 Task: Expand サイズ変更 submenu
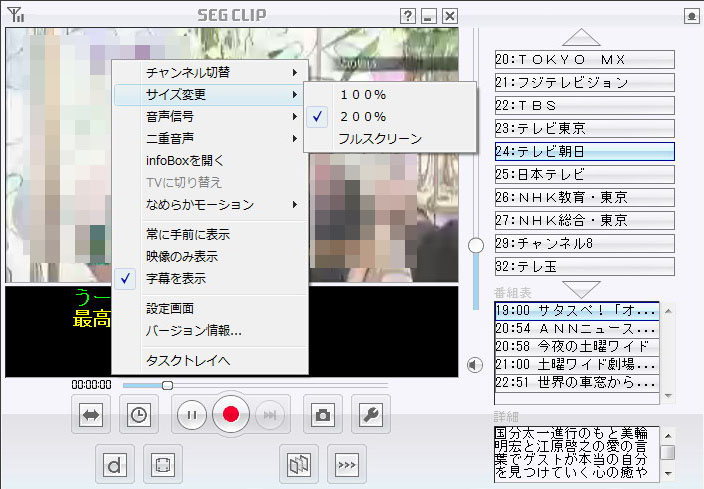210,95
